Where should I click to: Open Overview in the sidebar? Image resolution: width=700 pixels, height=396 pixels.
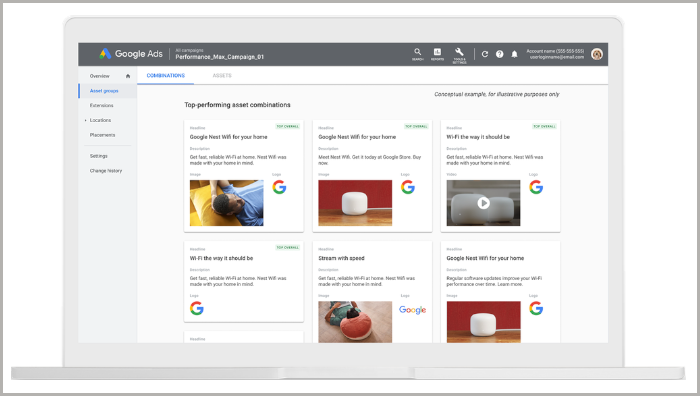(x=100, y=76)
